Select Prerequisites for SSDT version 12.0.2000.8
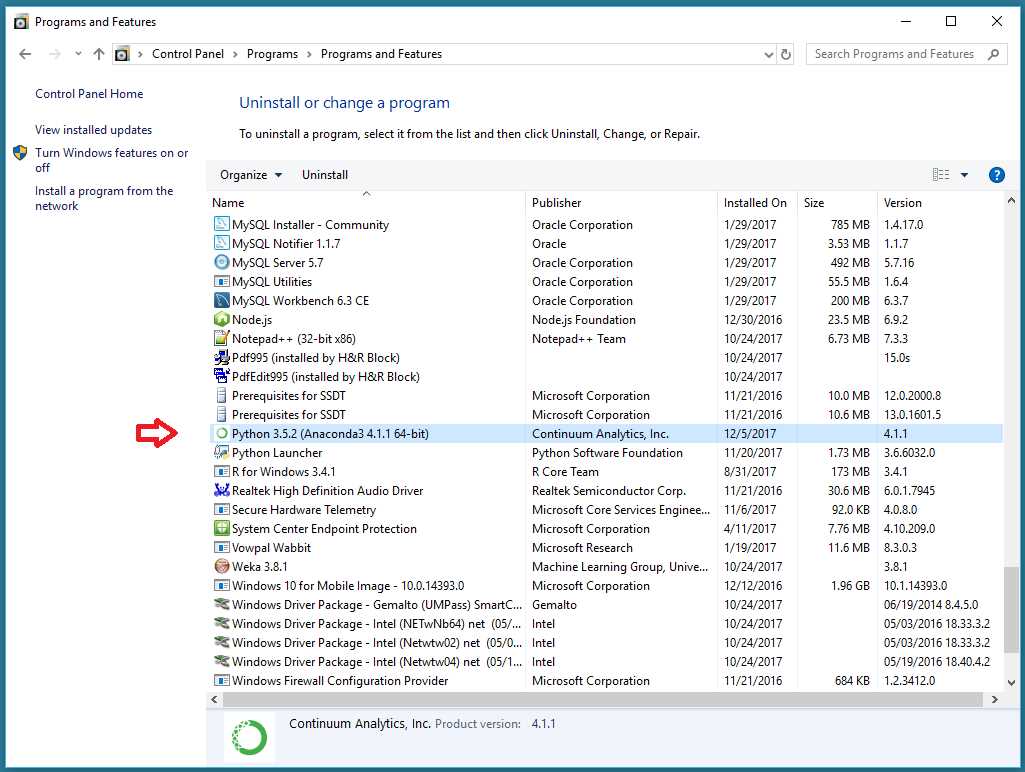 (607, 395)
